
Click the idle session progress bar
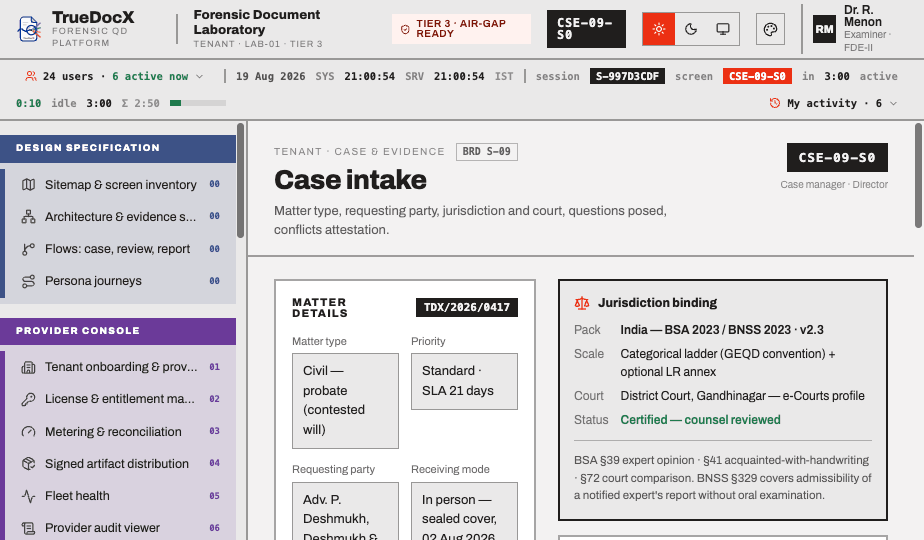[198, 103]
